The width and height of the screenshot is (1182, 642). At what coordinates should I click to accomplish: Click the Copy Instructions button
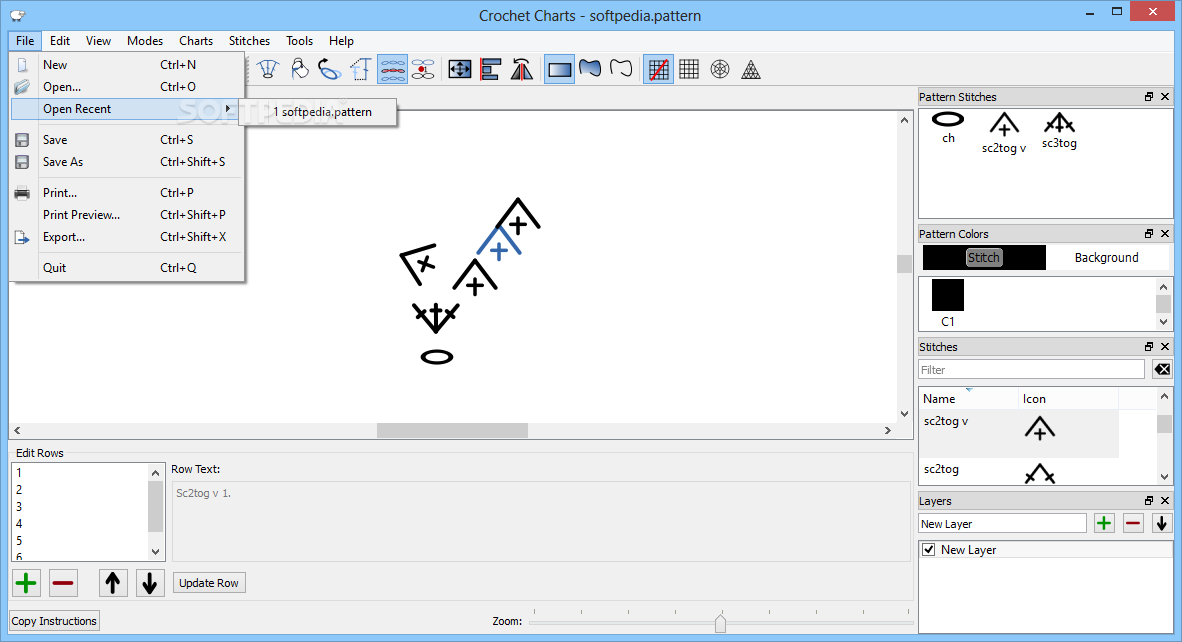pyautogui.click(x=54, y=621)
